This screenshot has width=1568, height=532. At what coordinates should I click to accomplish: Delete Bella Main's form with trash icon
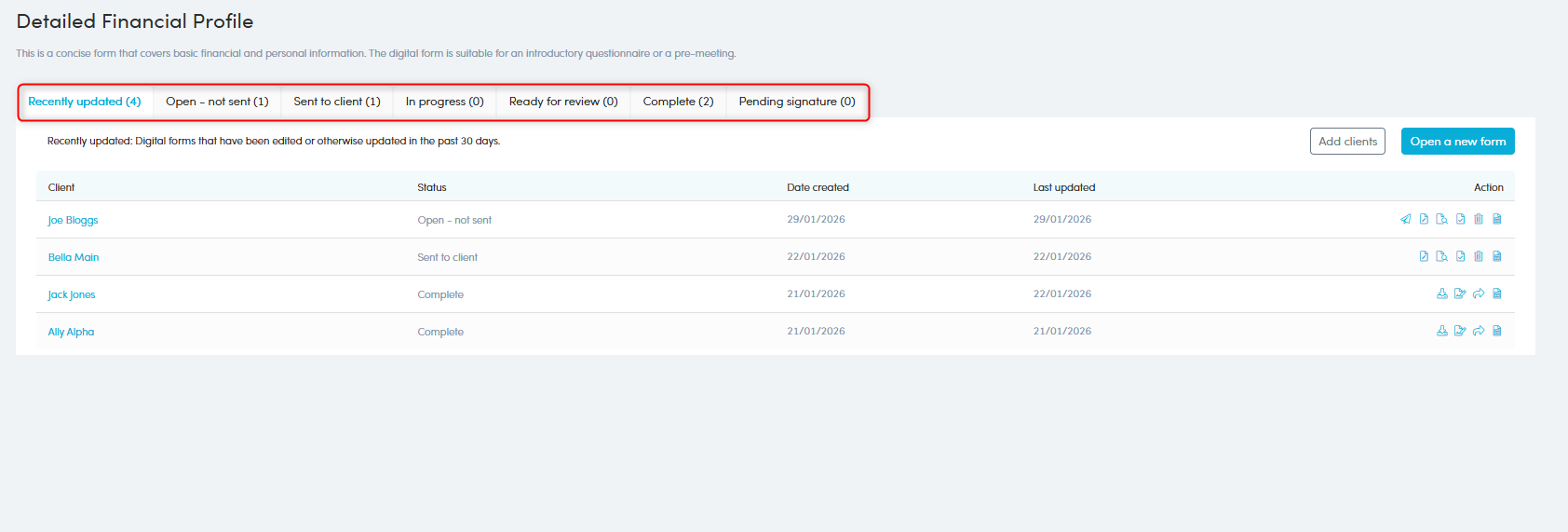1479,256
